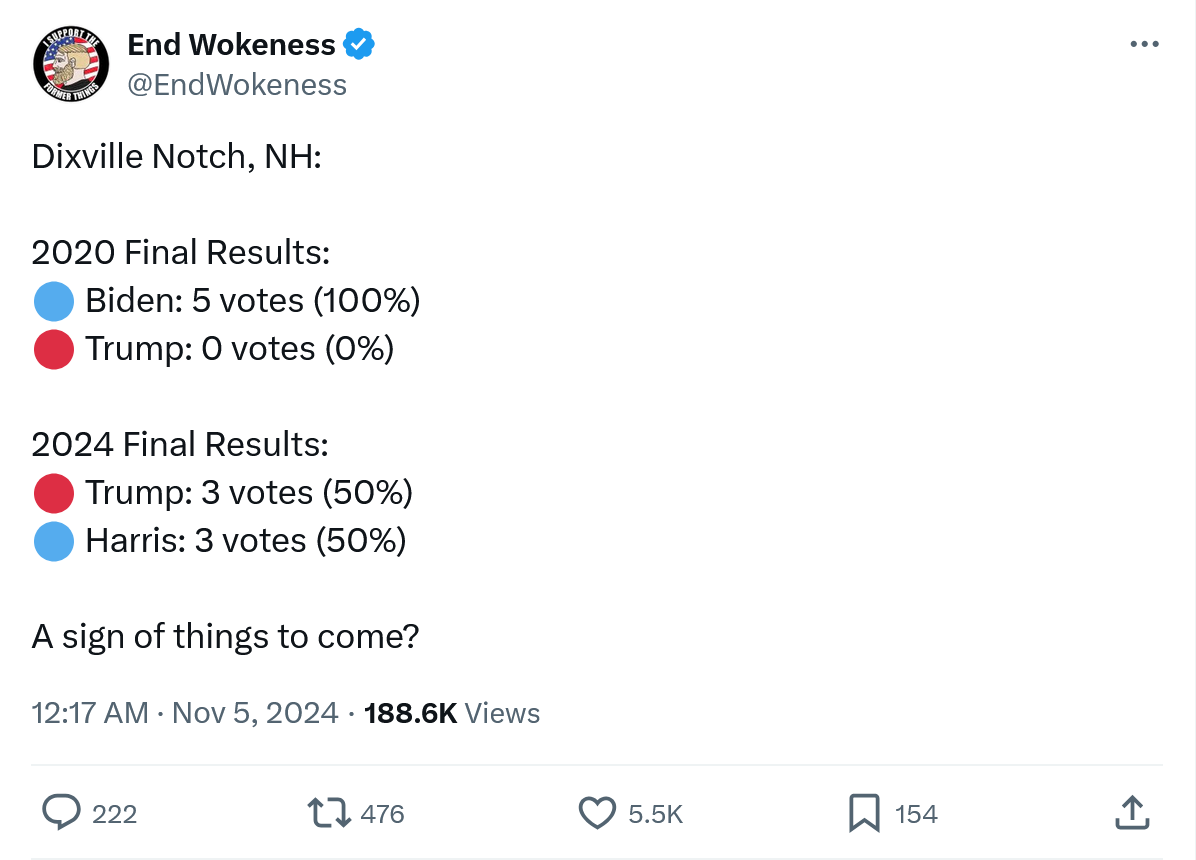Click the reply speech bubble icon

pos(61,813)
